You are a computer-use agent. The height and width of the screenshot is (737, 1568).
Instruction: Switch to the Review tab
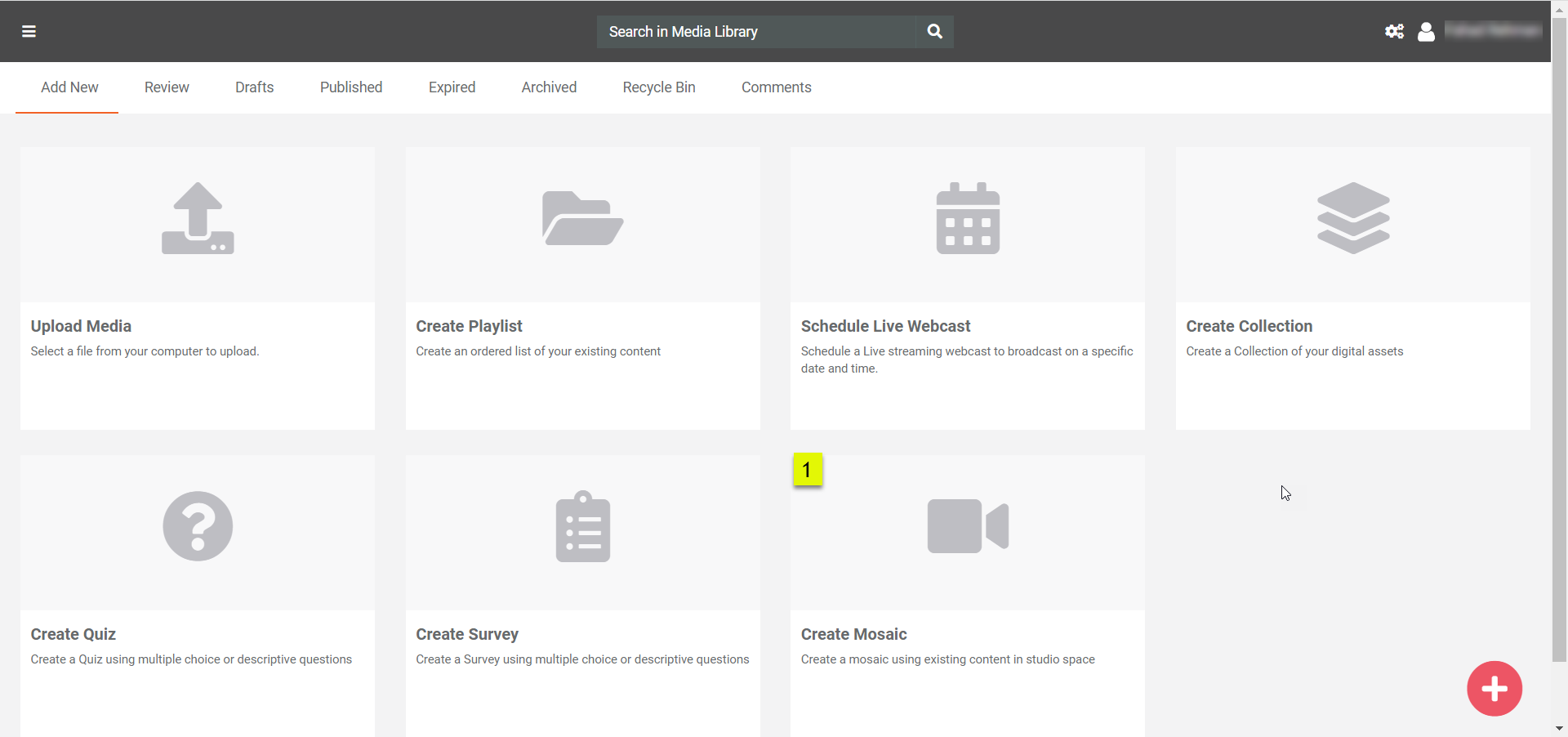coord(167,87)
